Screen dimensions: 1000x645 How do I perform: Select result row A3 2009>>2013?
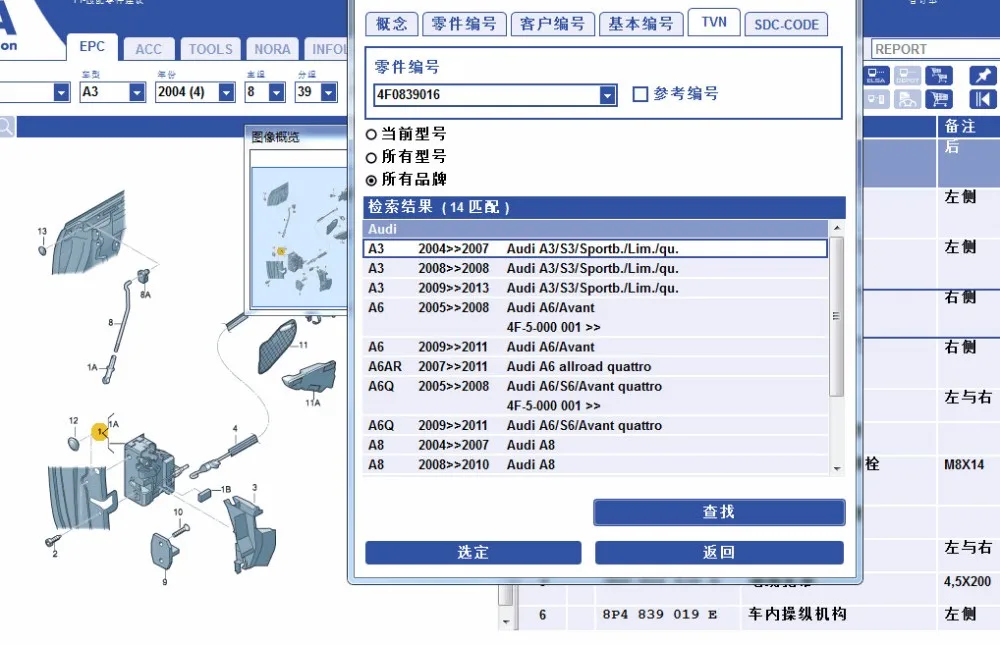pos(595,288)
